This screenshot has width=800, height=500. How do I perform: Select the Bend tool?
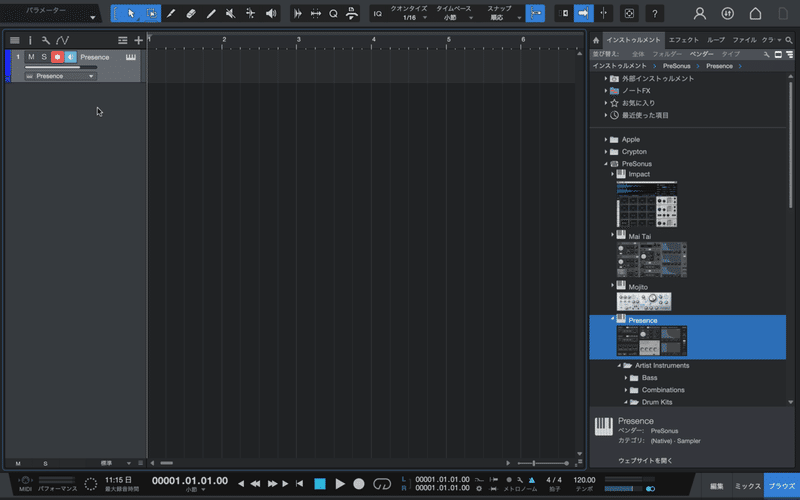tap(251, 14)
